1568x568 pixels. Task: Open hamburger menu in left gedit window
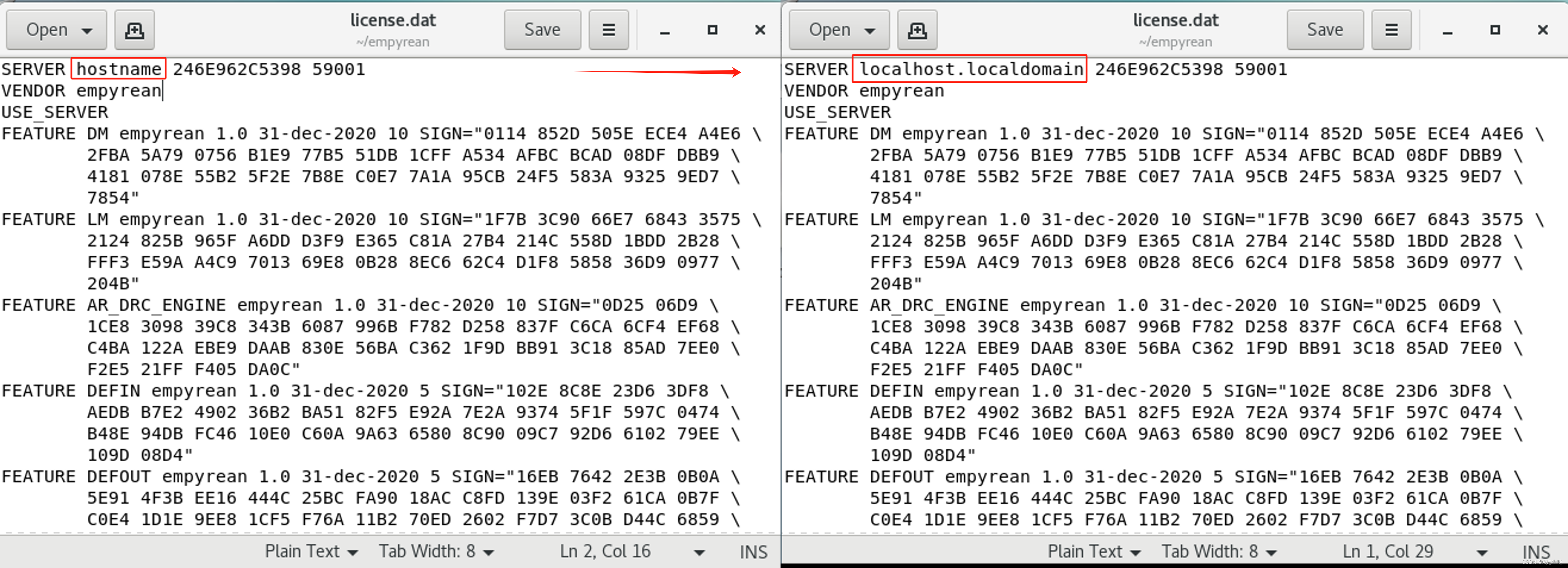tap(608, 30)
